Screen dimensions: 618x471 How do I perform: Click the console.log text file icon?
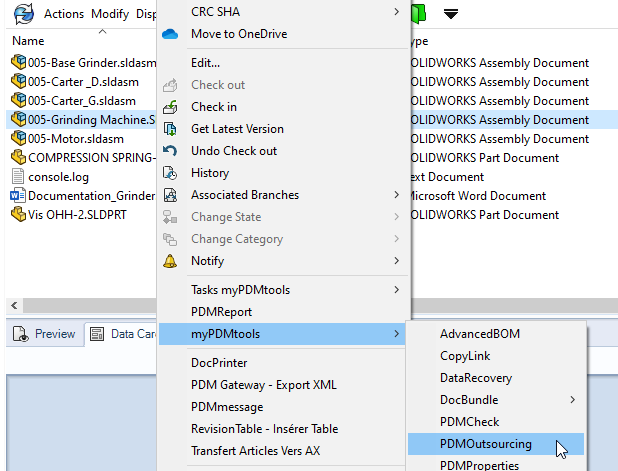[18, 177]
